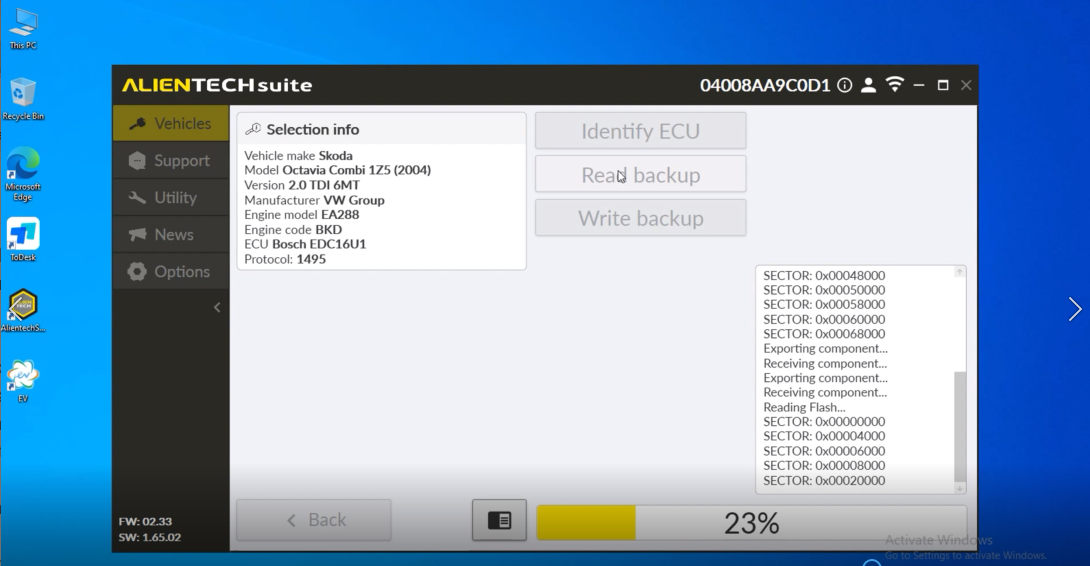Toggle the log panel icon beside progress bar
The height and width of the screenshot is (566, 1090).
point(499,521)
